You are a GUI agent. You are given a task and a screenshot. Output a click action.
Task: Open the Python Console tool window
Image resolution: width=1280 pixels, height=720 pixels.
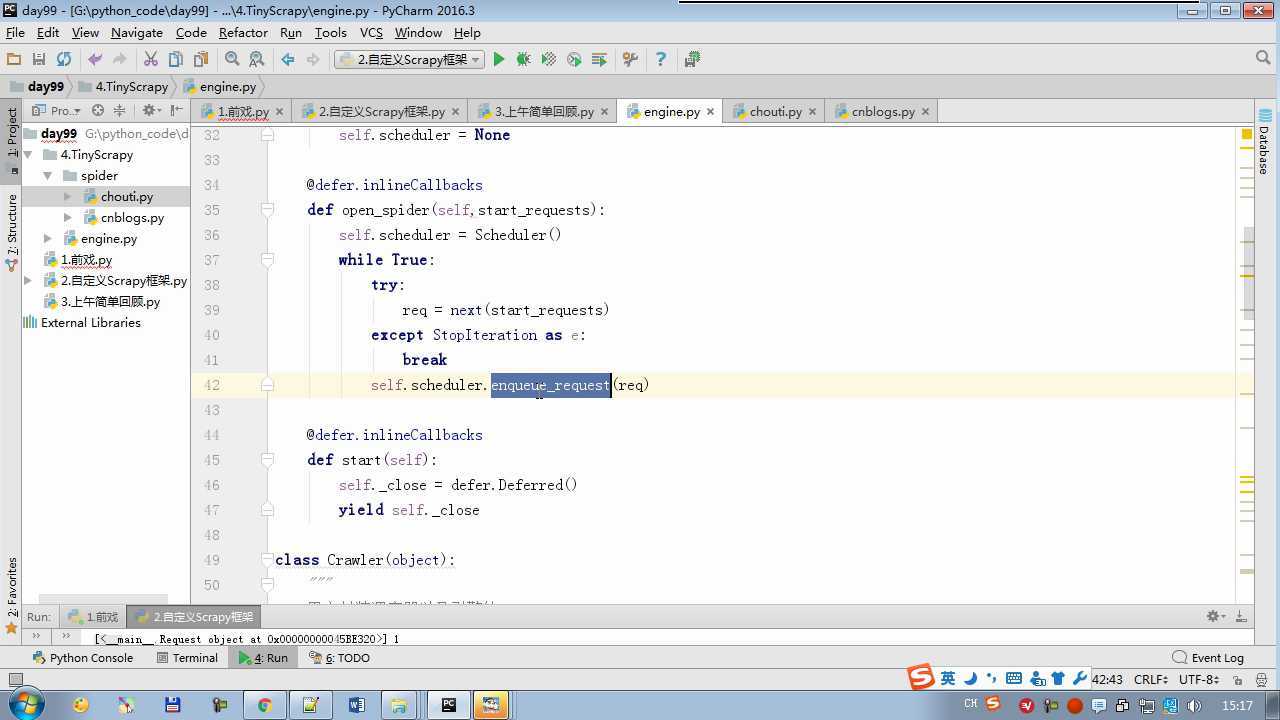[83, 658]
